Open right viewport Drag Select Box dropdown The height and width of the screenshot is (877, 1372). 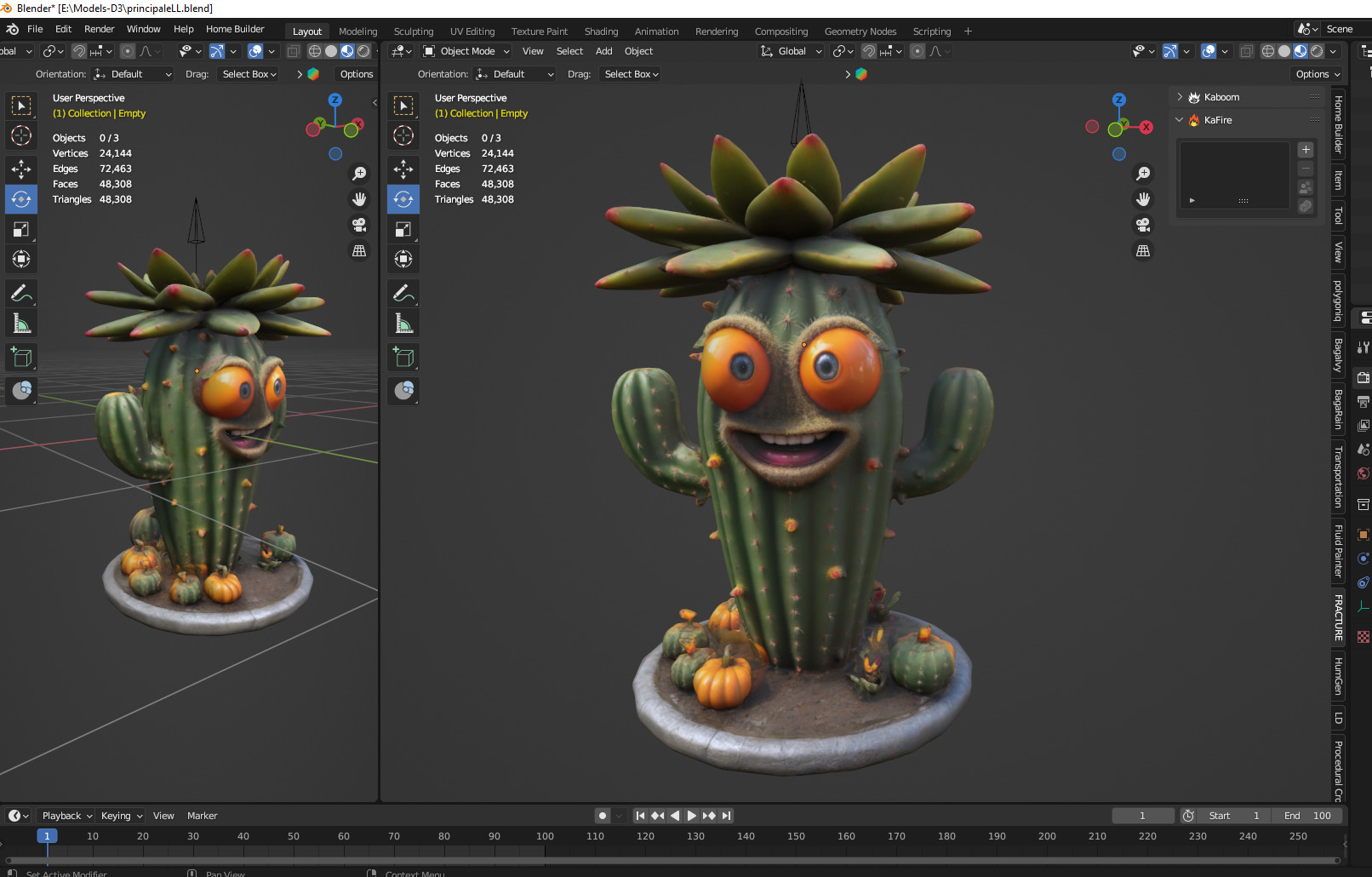pyautogui.click(x=631, y=74)
